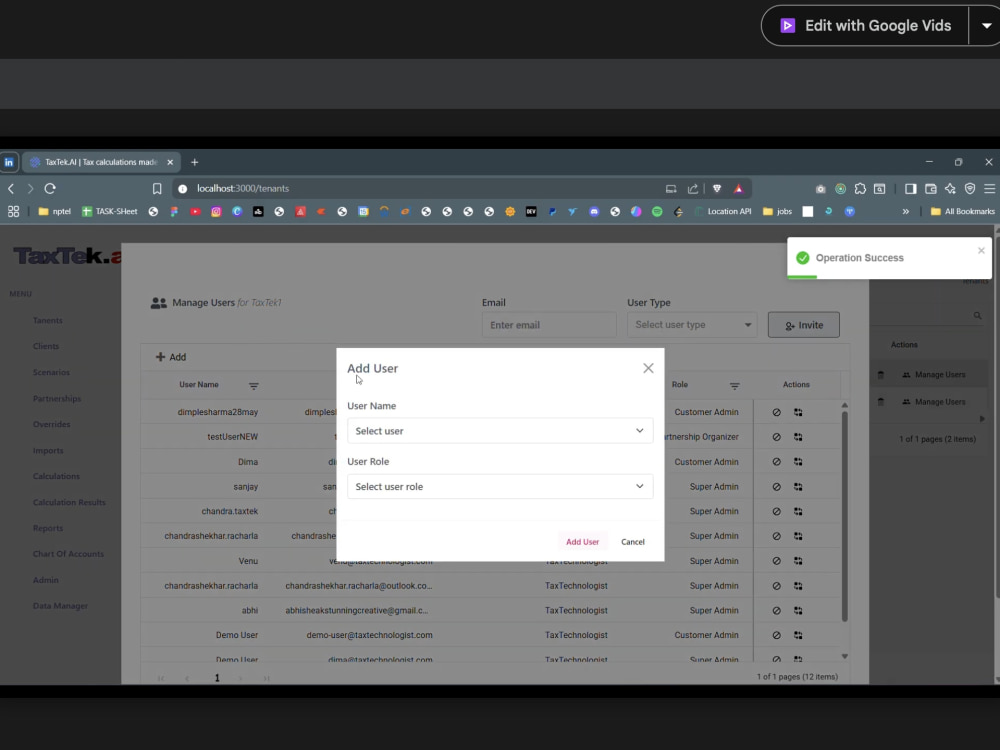Click the bookmark icon in address bar
The height and width of the screenshot is (750, 1000).
click(x=157, y=188)
